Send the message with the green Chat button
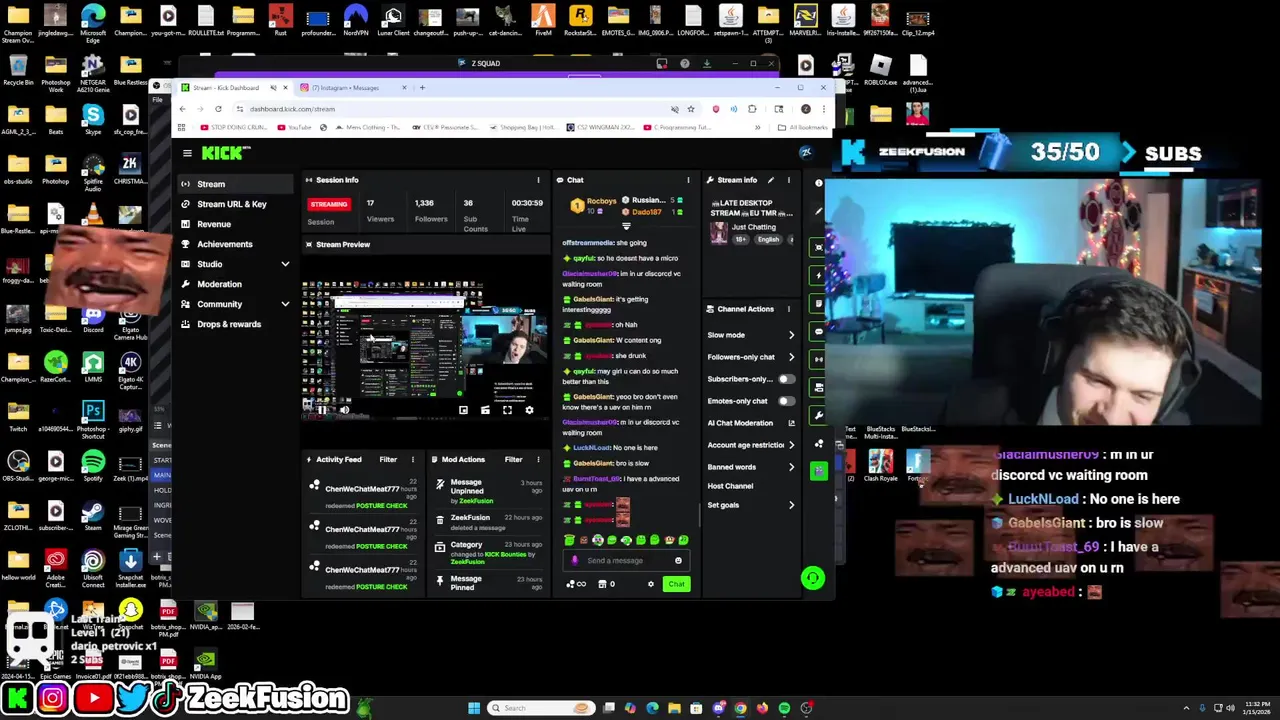1280x720 pixels. click(676, 584)
